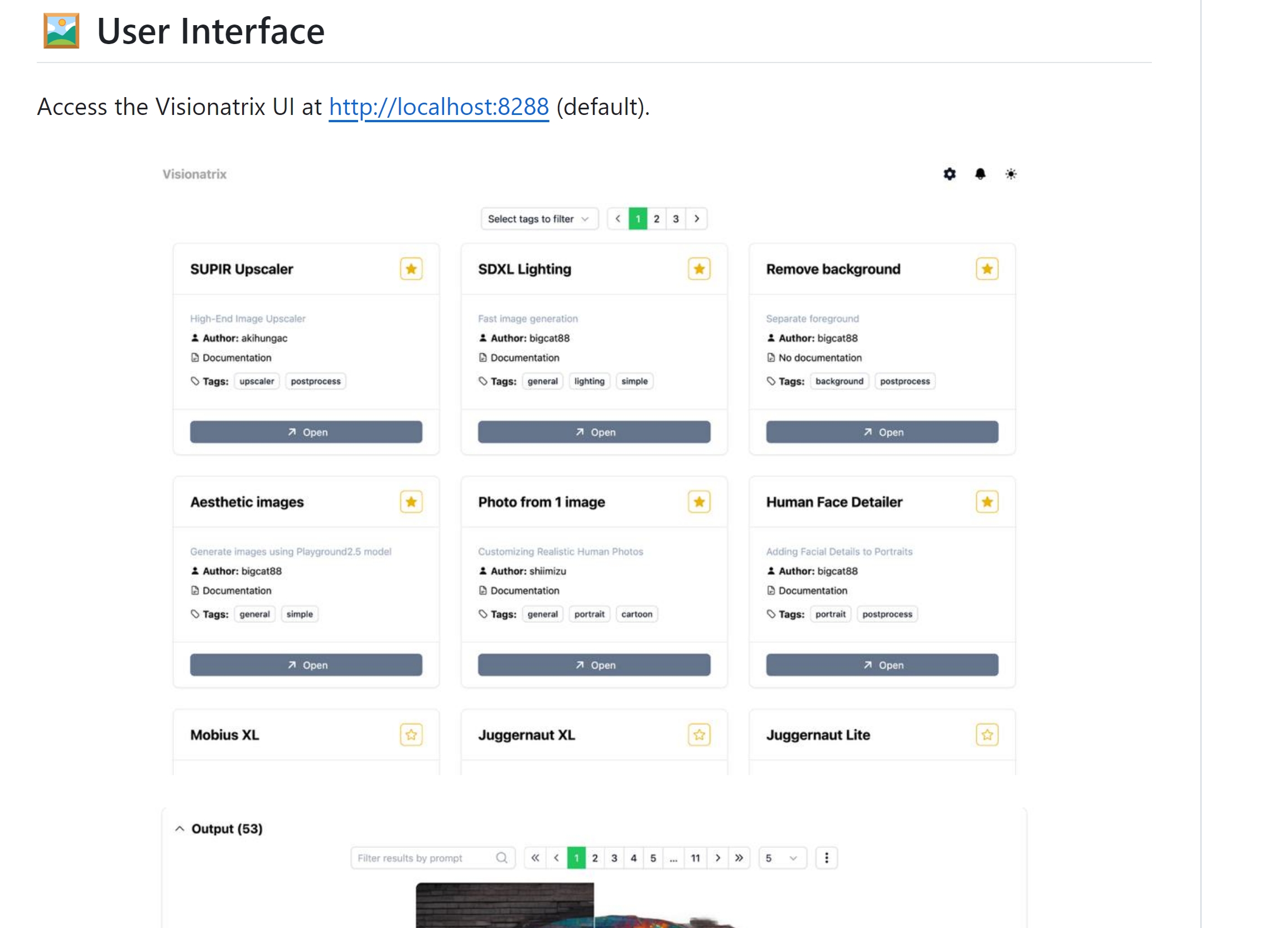Screen dimensions: 1288x928
Task: Click the Filter results by prompt field
Action: tap(433, 858)
